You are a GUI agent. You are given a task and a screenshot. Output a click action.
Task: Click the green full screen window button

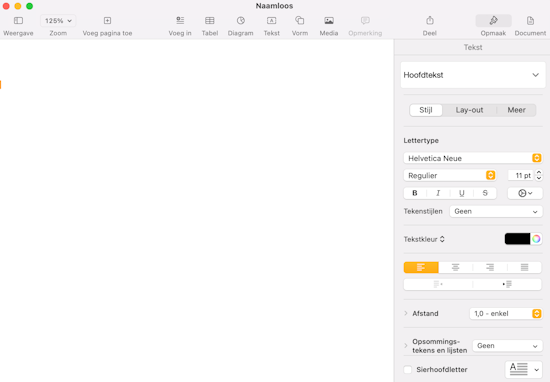[29, 6]
